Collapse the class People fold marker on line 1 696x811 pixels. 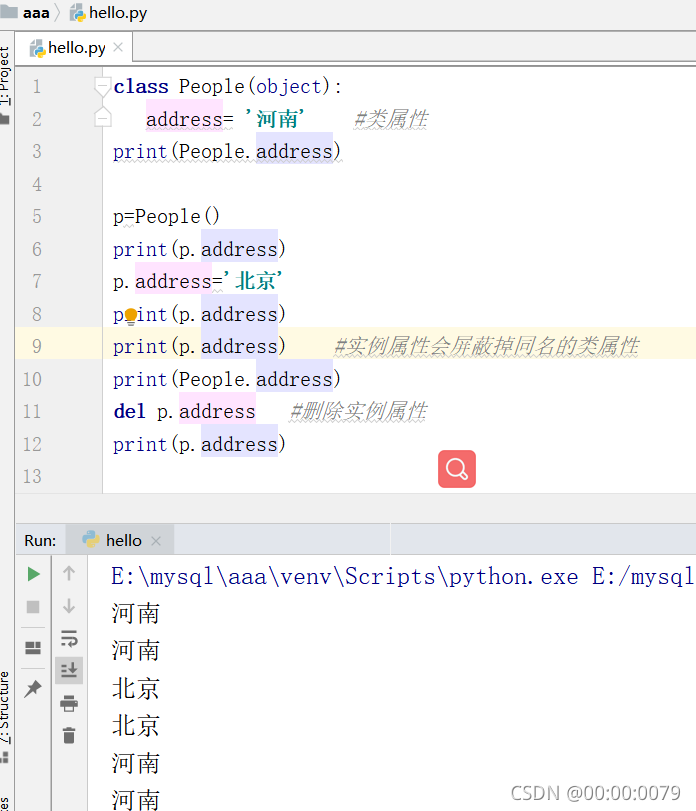point(102,86)
